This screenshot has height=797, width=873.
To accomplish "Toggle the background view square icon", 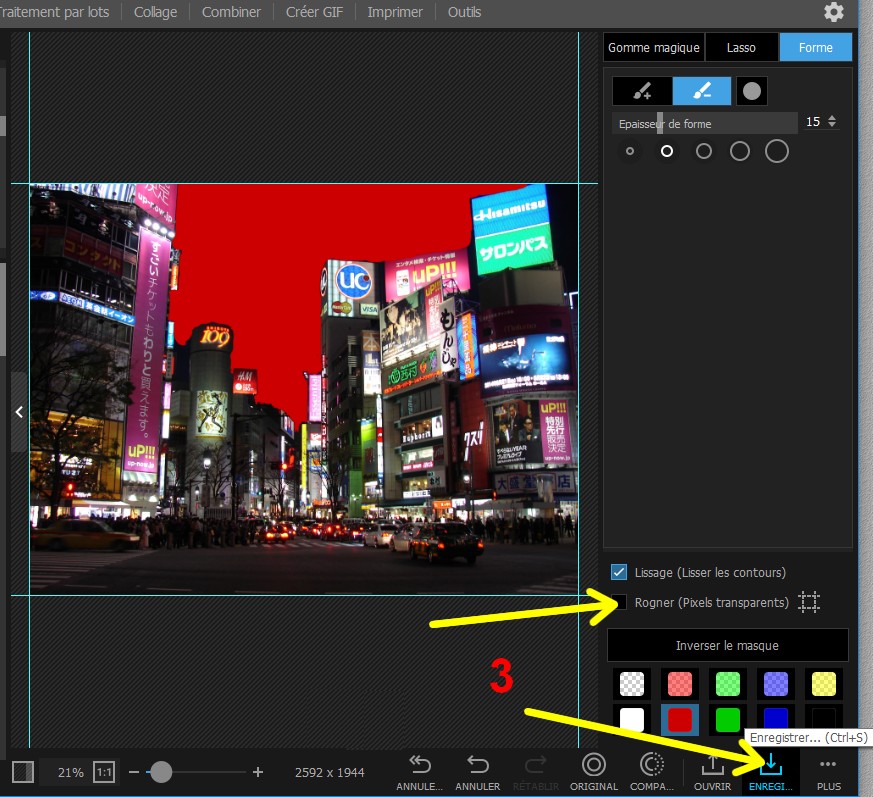I will coord(23,772).
